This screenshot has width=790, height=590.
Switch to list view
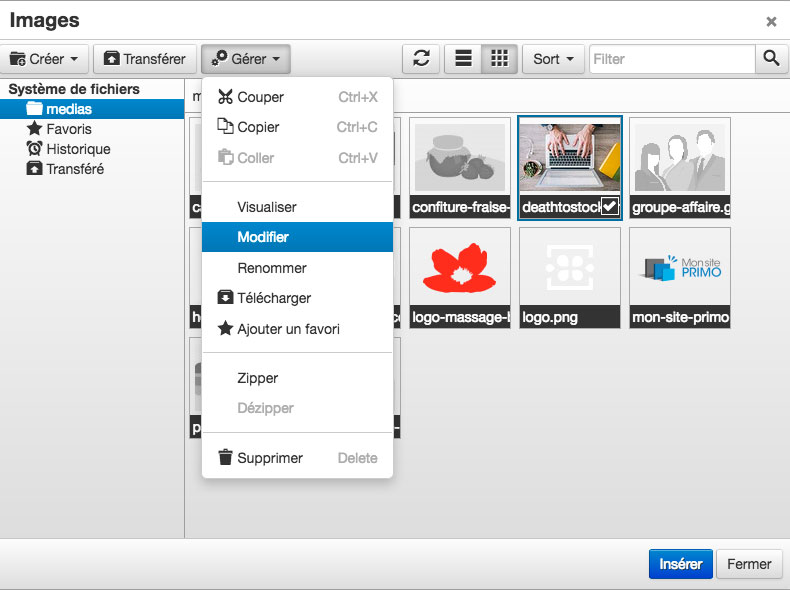pyautogui.click(x=463, y=59)
